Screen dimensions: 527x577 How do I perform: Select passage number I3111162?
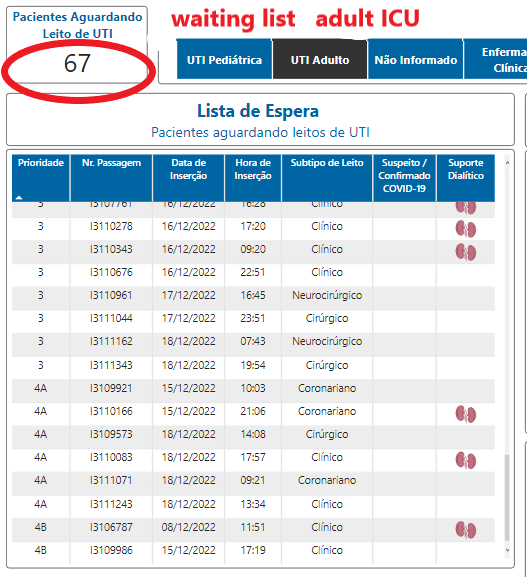click(111, 341)
